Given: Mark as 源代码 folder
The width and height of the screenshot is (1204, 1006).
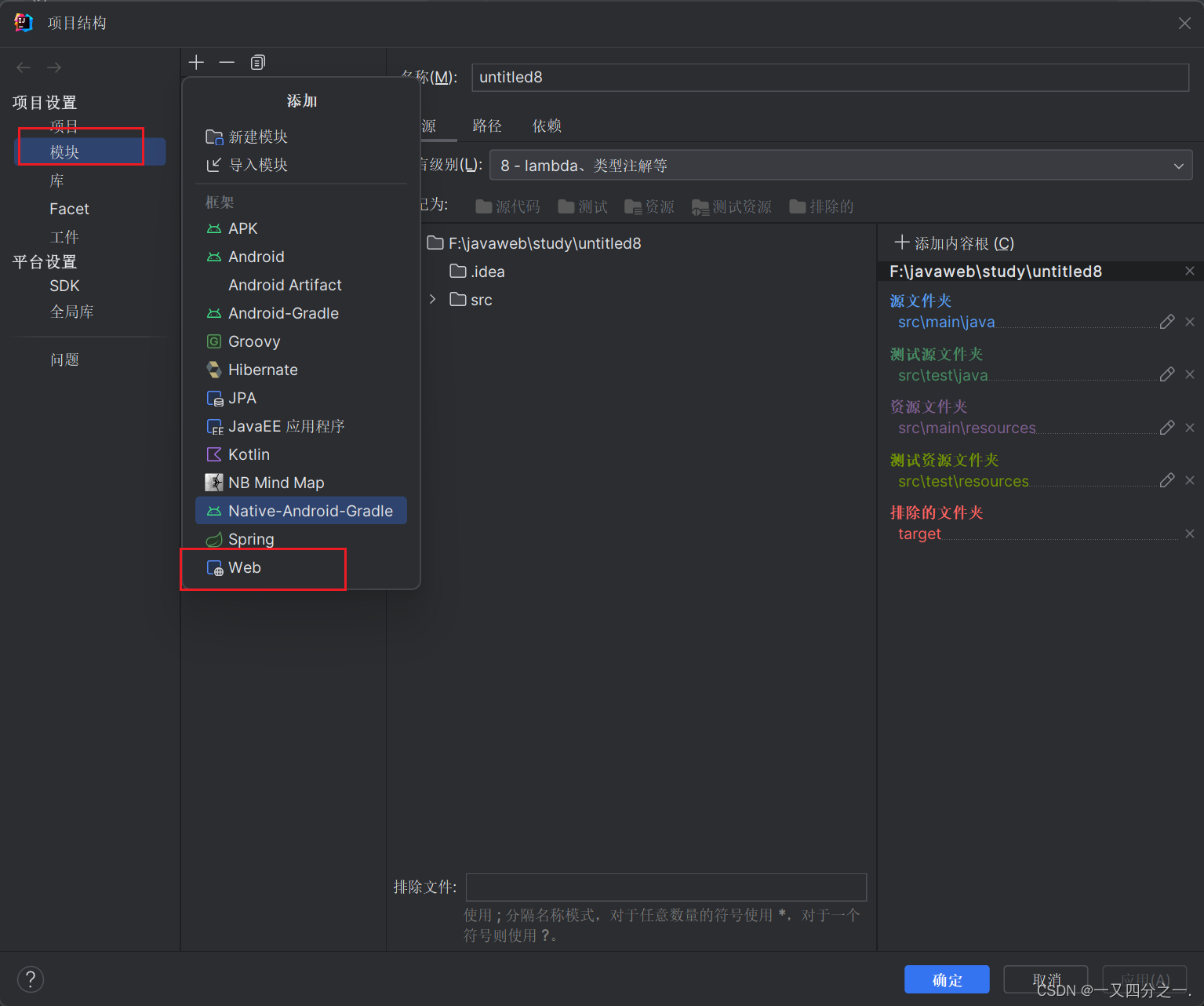Looking at the screenshot, I should click(x=508, y=206).
